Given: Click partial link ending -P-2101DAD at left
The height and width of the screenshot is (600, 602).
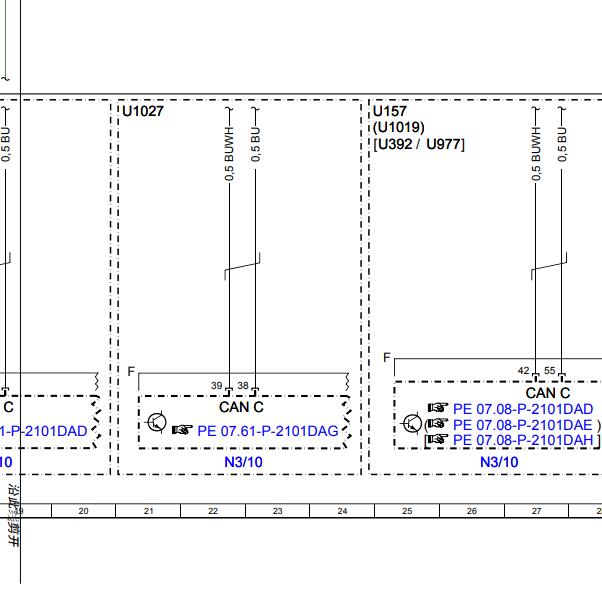Looking at the screenshot, I should [43, 431].
